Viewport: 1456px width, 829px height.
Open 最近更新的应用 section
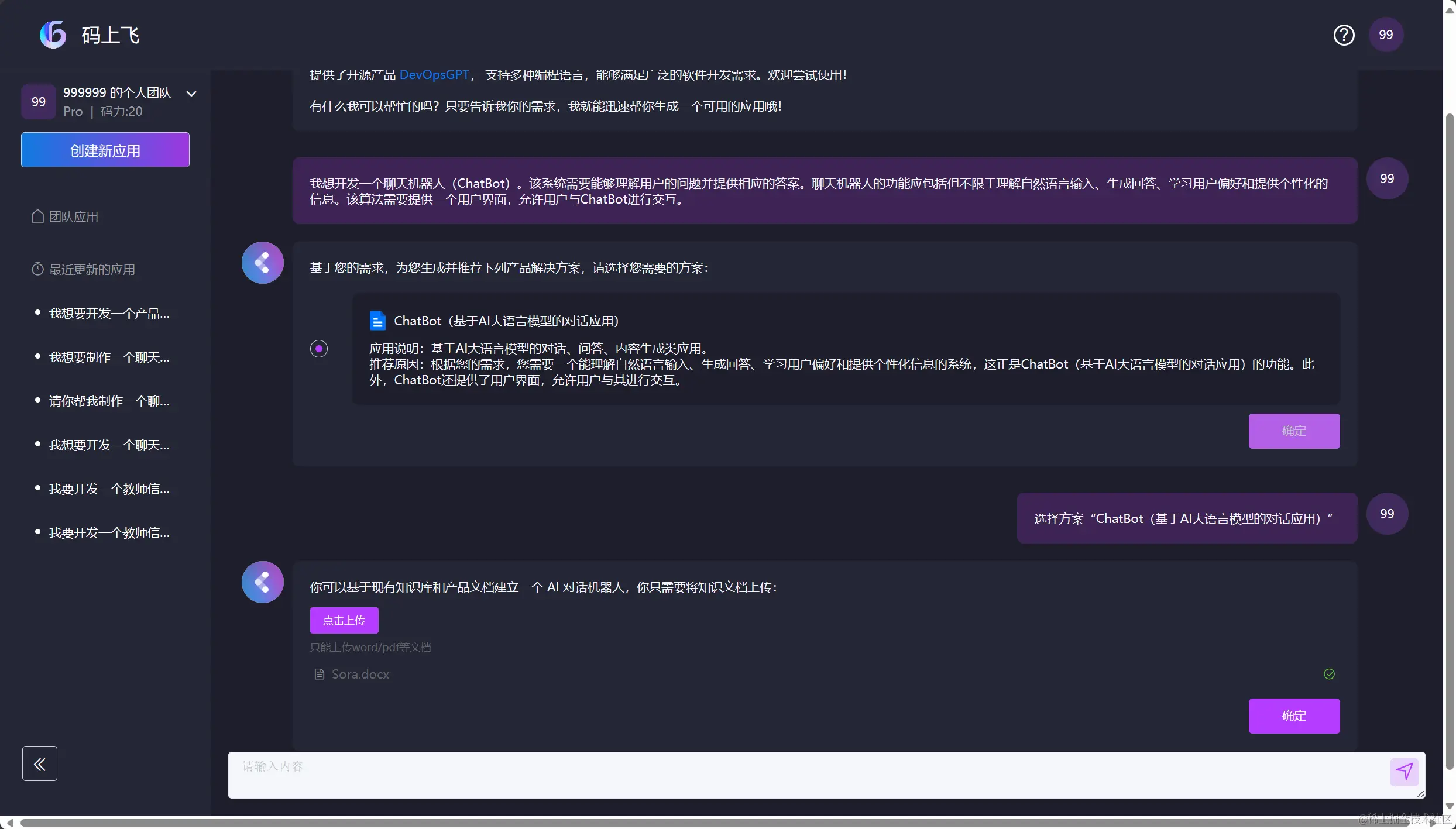click(x=91, y=270)
